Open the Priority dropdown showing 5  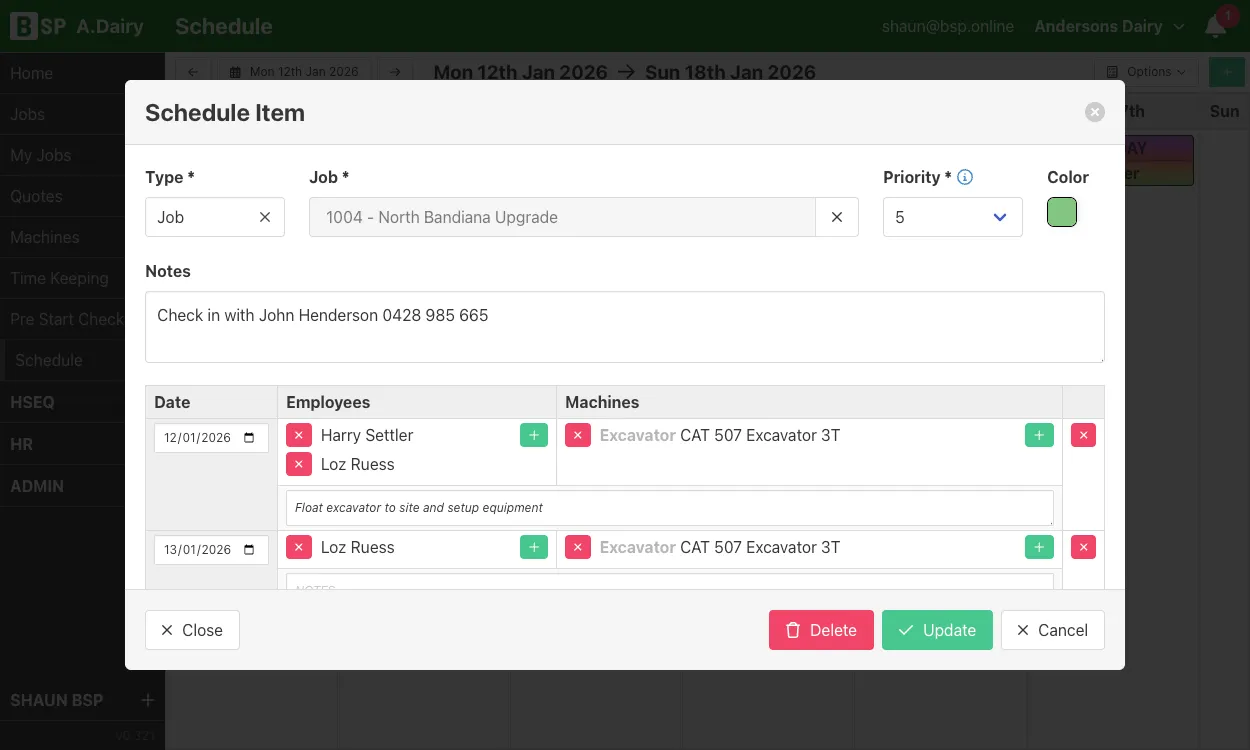953,217
